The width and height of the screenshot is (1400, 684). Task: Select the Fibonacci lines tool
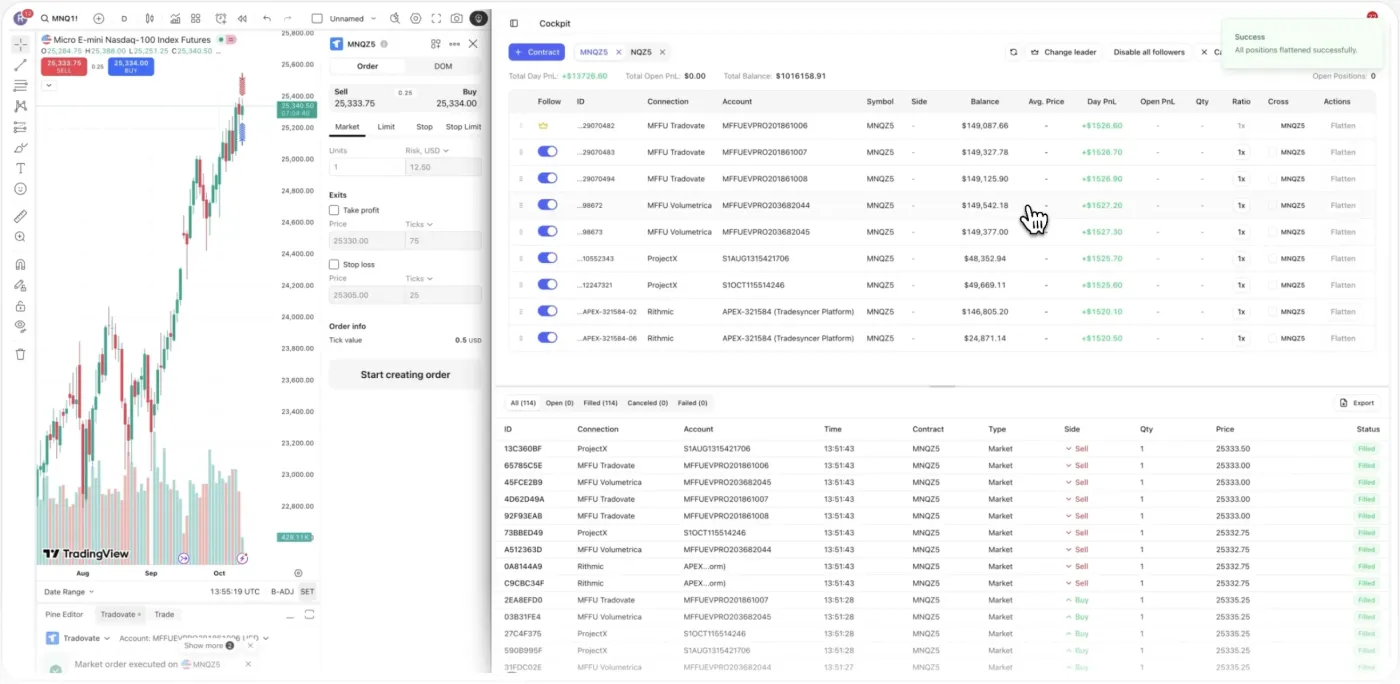pos(20,86)
